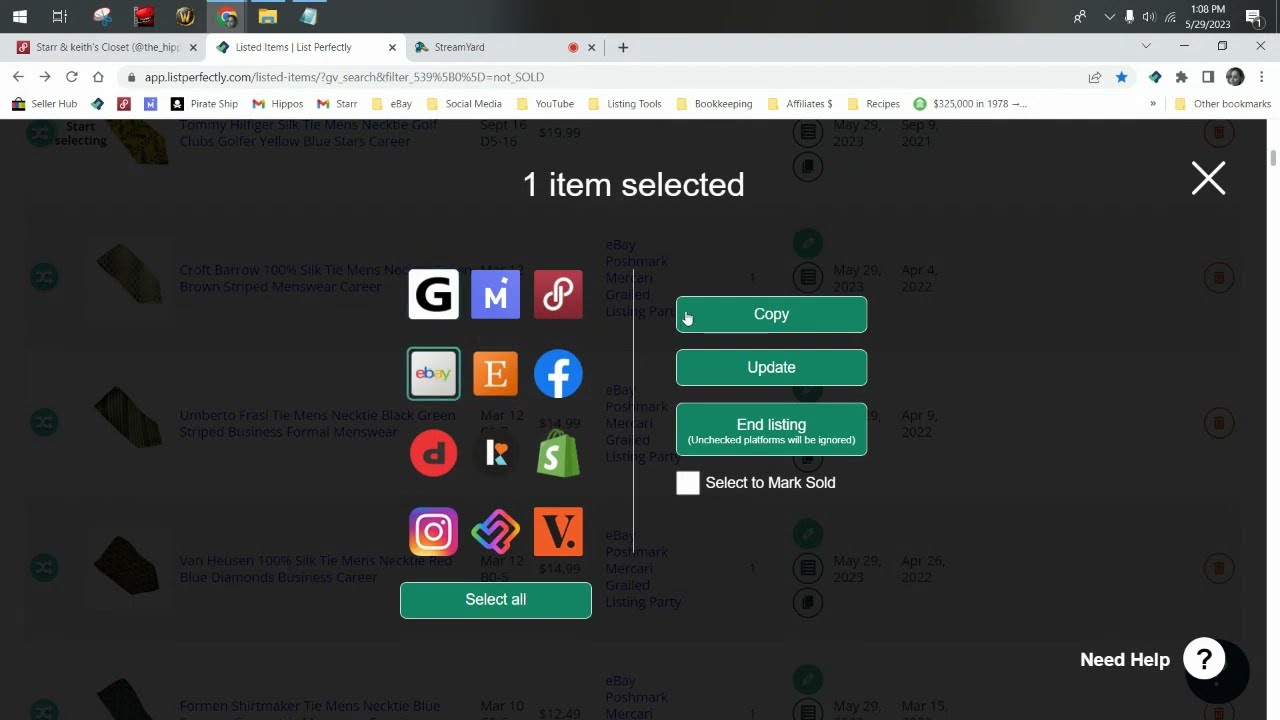
Task: Click the Update button
Action: click(771, 367)
